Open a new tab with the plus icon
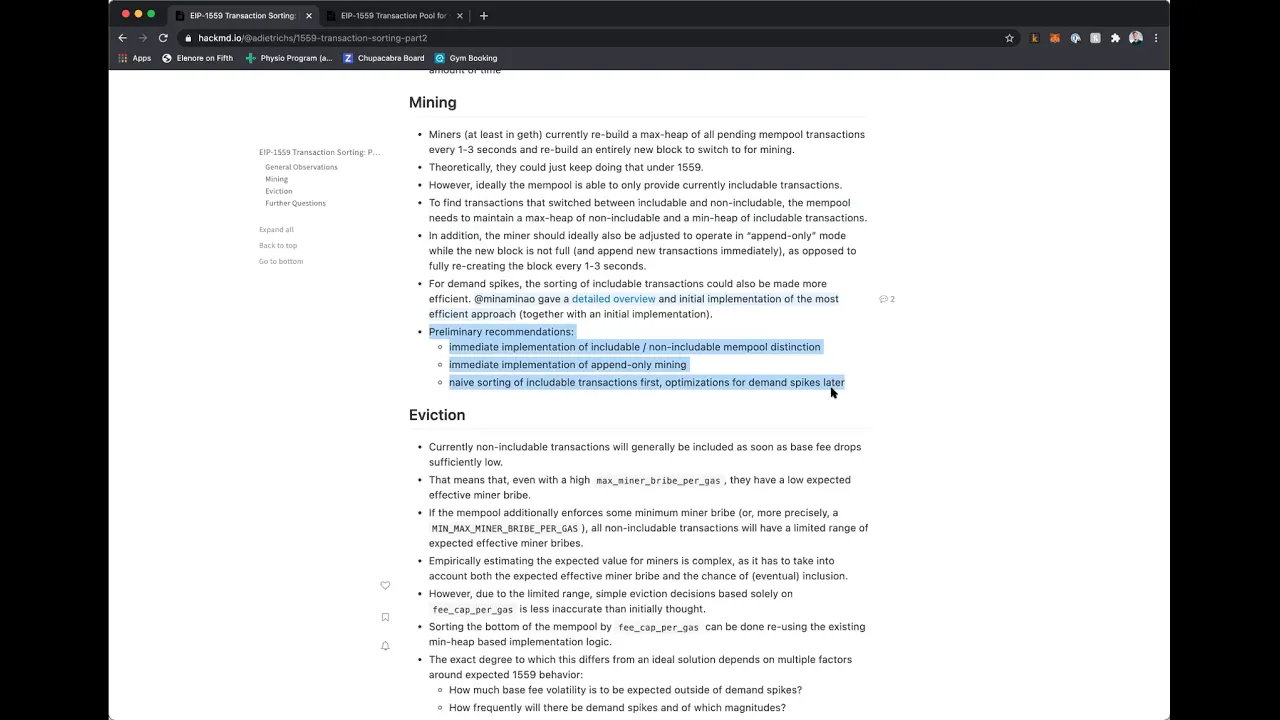Viewport: 1280px width, 720px height. click(483, 16)
